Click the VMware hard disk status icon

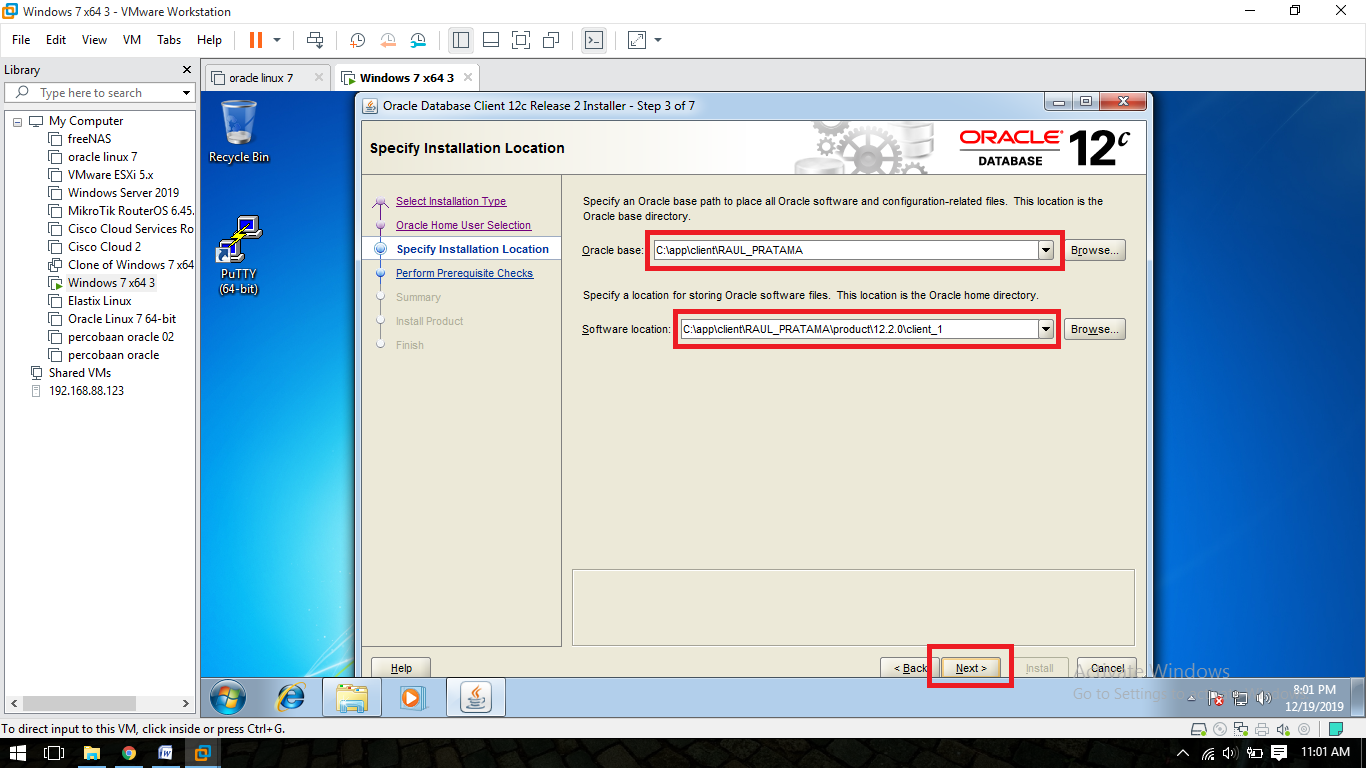click(x=1200, y=729)
